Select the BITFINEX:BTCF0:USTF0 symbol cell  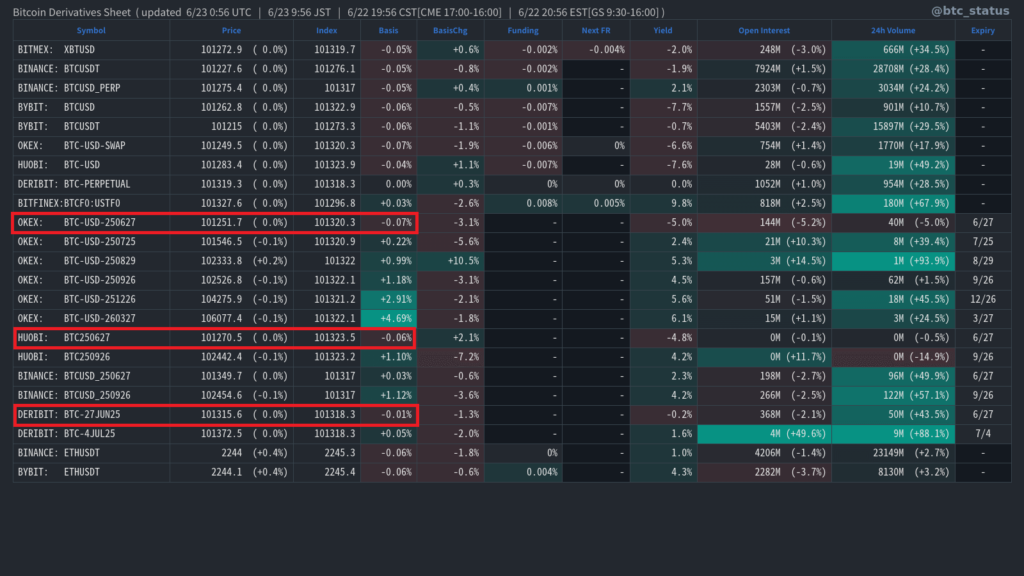(91, 203)
